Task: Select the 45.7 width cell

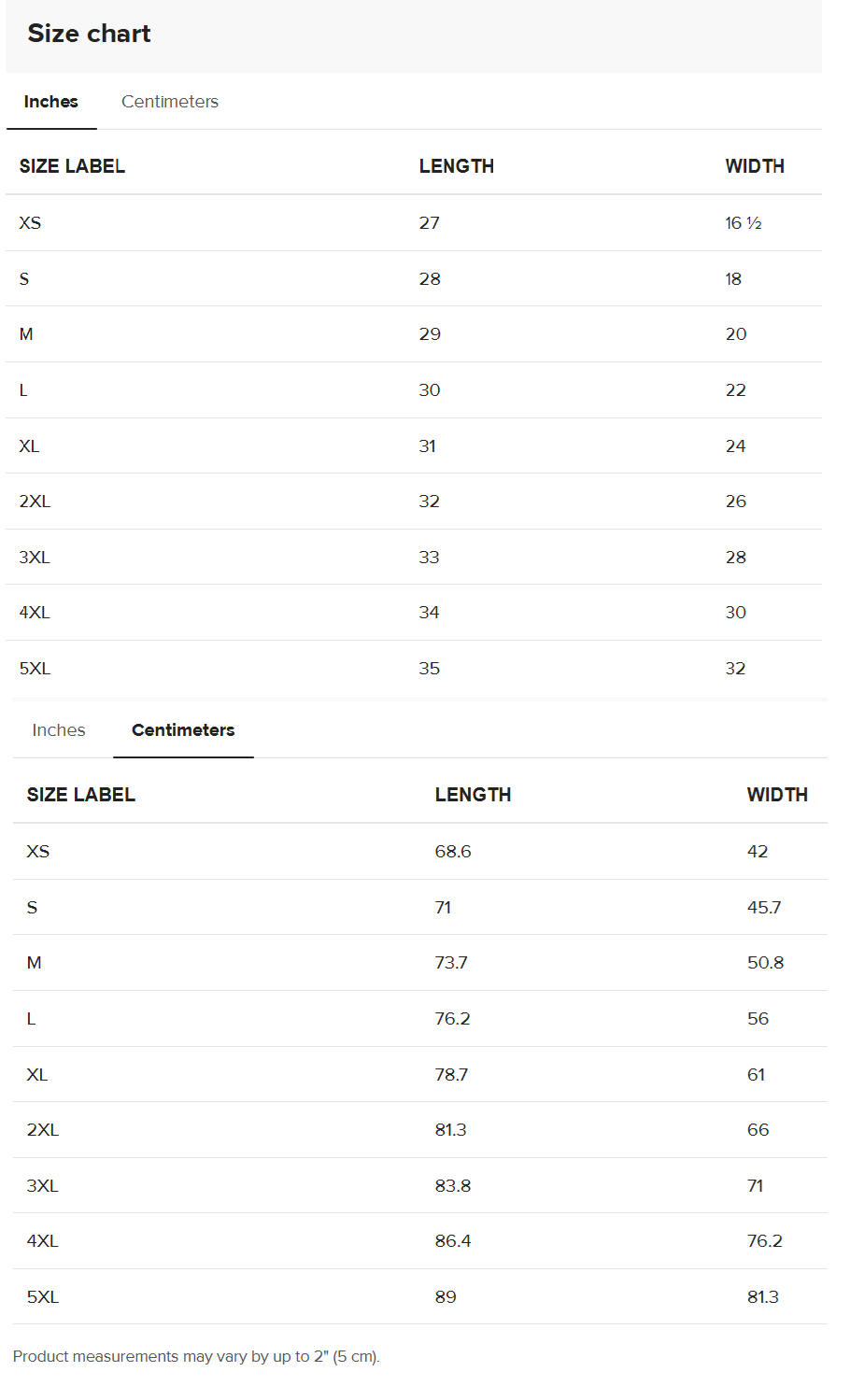Action: [764, 907]
